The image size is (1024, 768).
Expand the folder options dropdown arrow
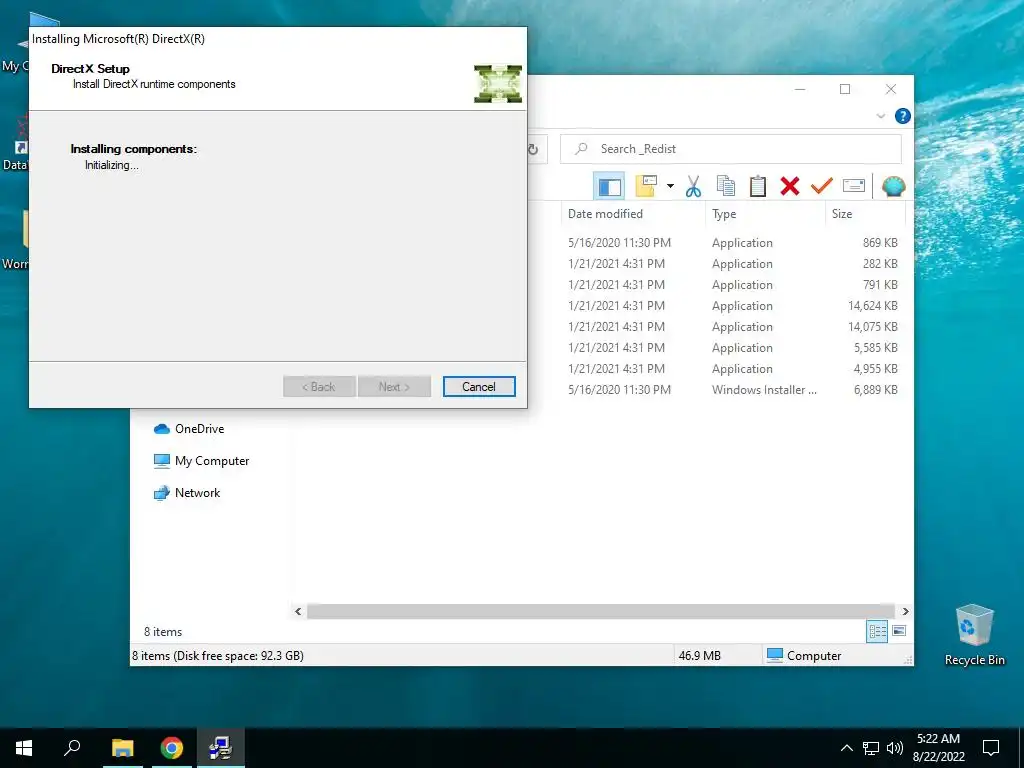point(670,186)
